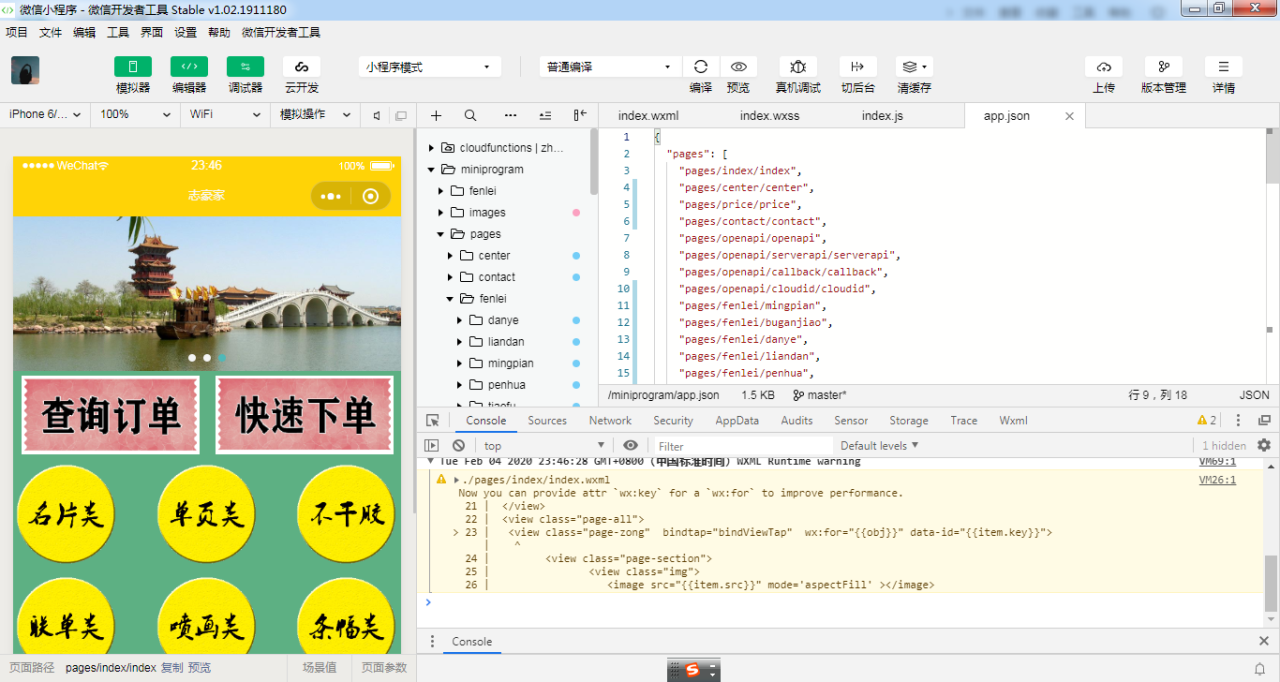The image size is (1280, 682).
Task: Click the Compile (编译) refresh icon
Action: point(701,67)
